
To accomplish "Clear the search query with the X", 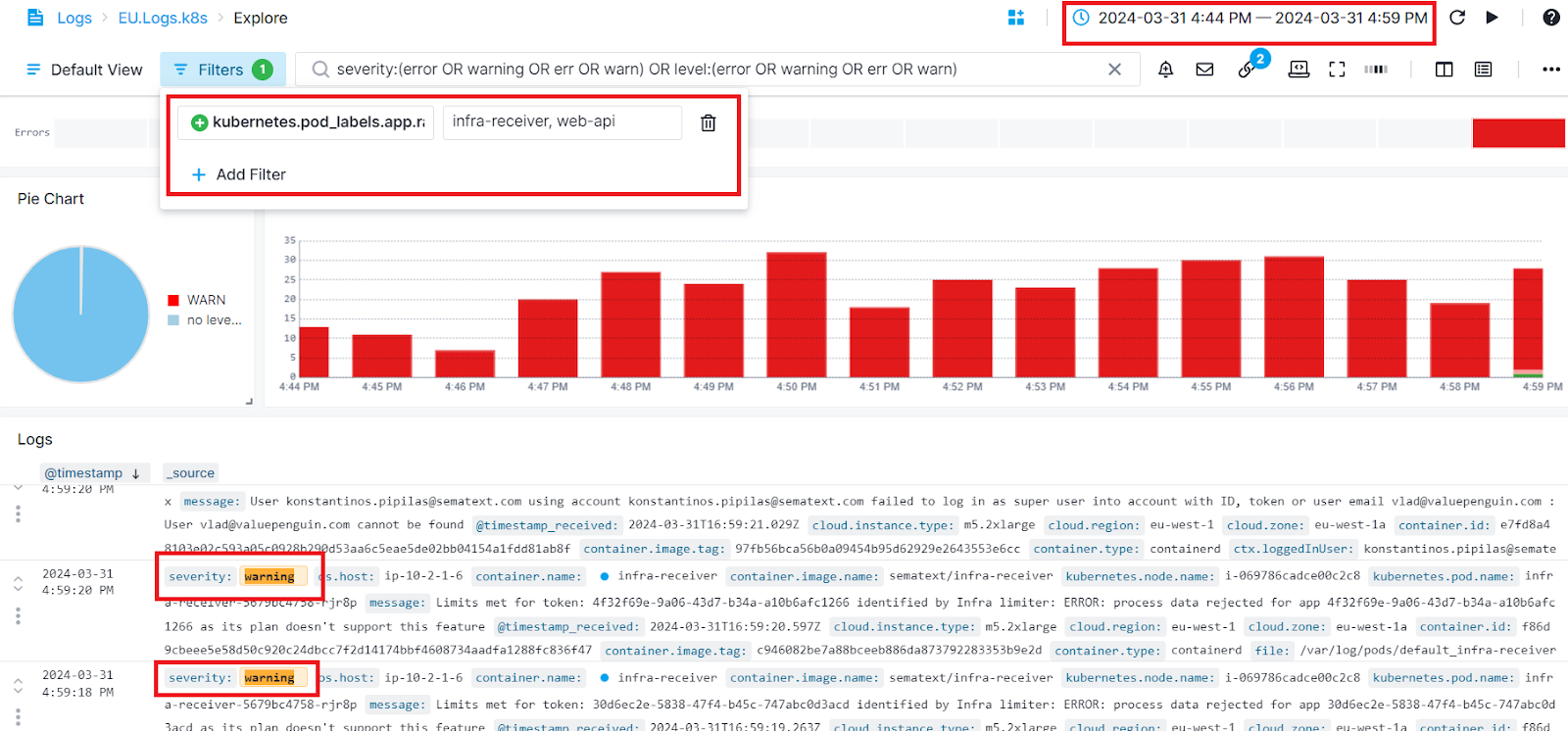I will (x=1114, y=70).
